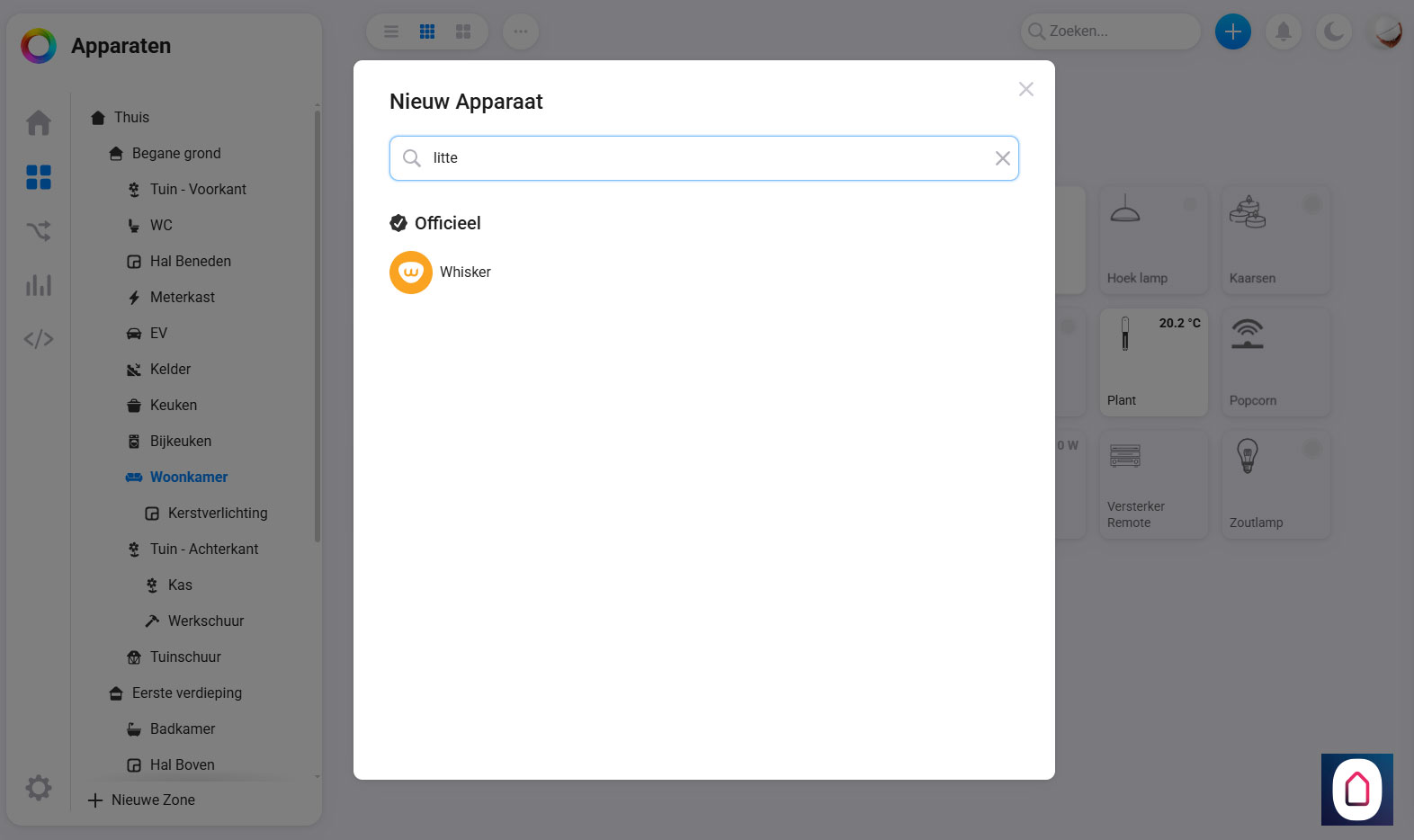Click the Hoek lamp device tile

(x=1154, y=240)
